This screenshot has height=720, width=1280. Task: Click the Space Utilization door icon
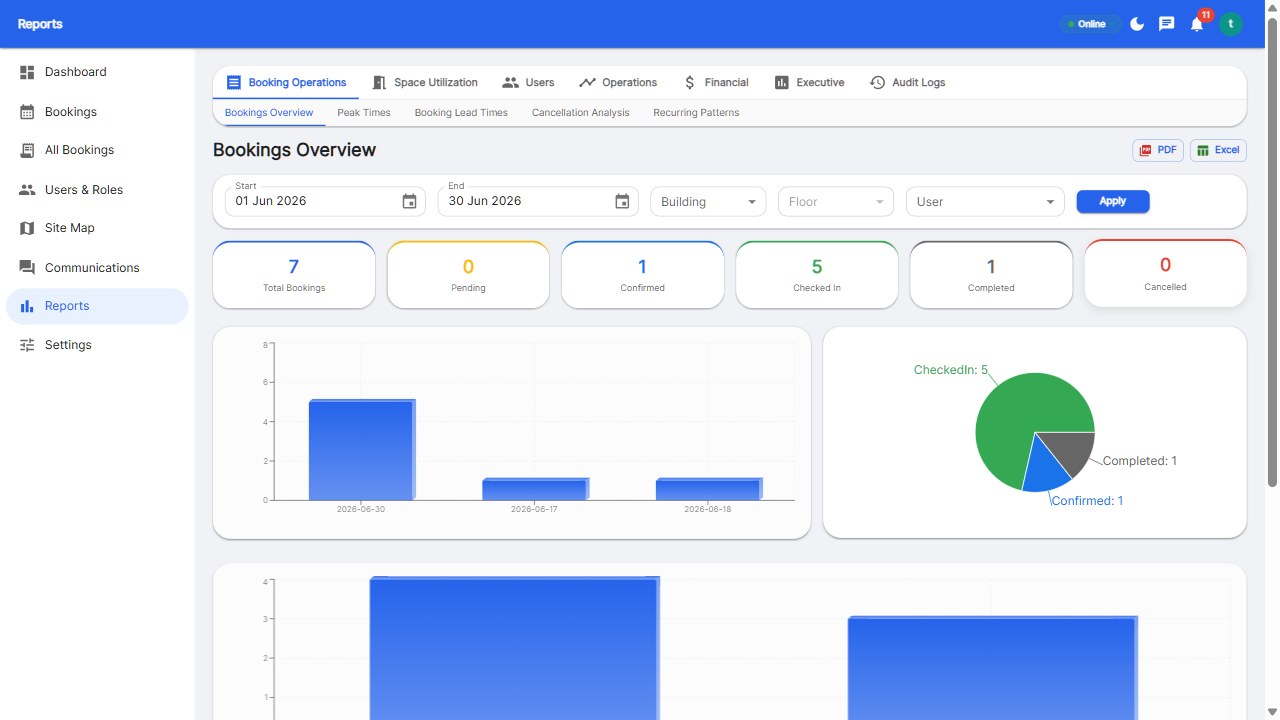(x=379, y=83)
